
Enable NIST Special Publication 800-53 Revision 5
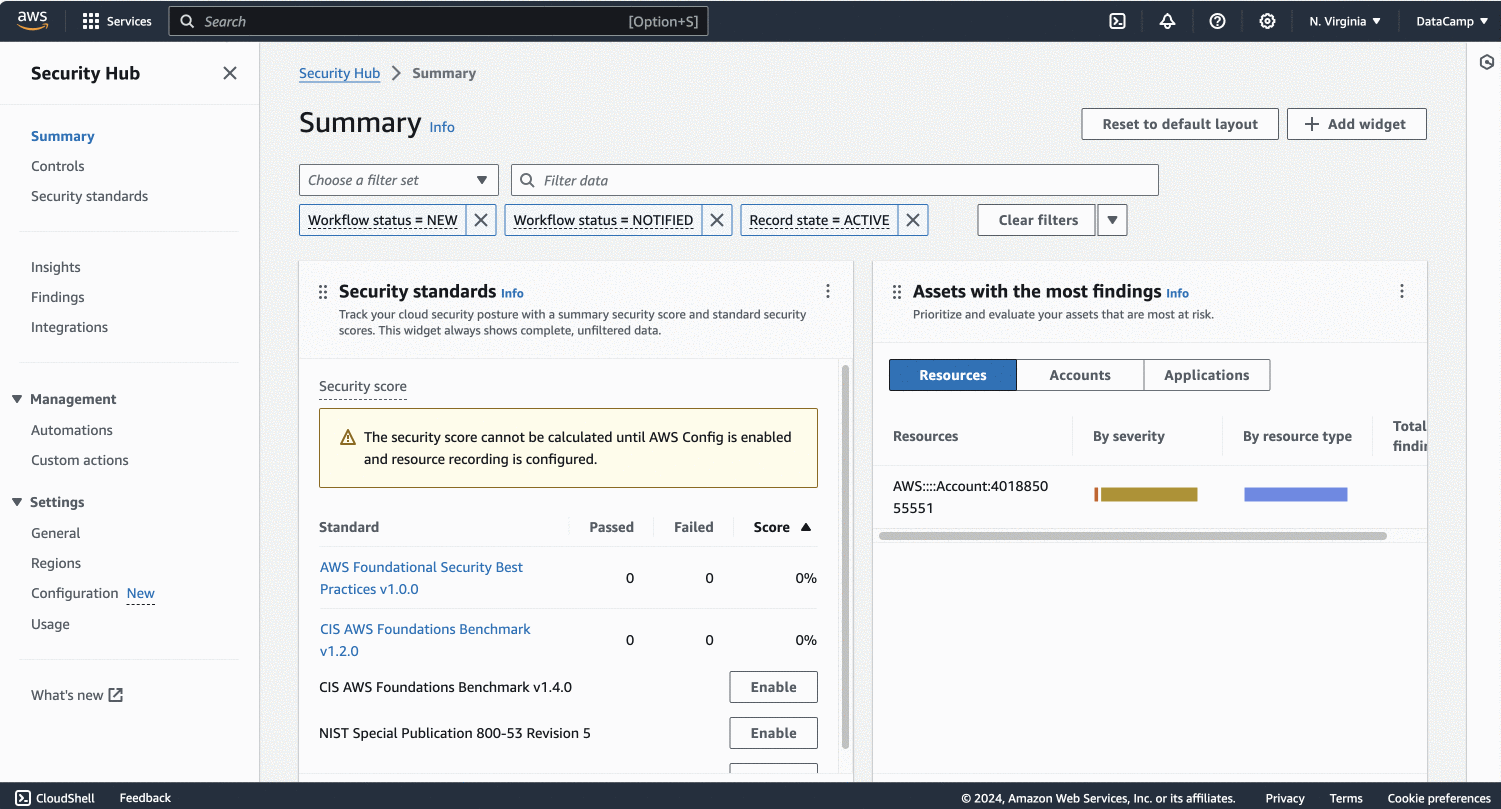[774, 733]
